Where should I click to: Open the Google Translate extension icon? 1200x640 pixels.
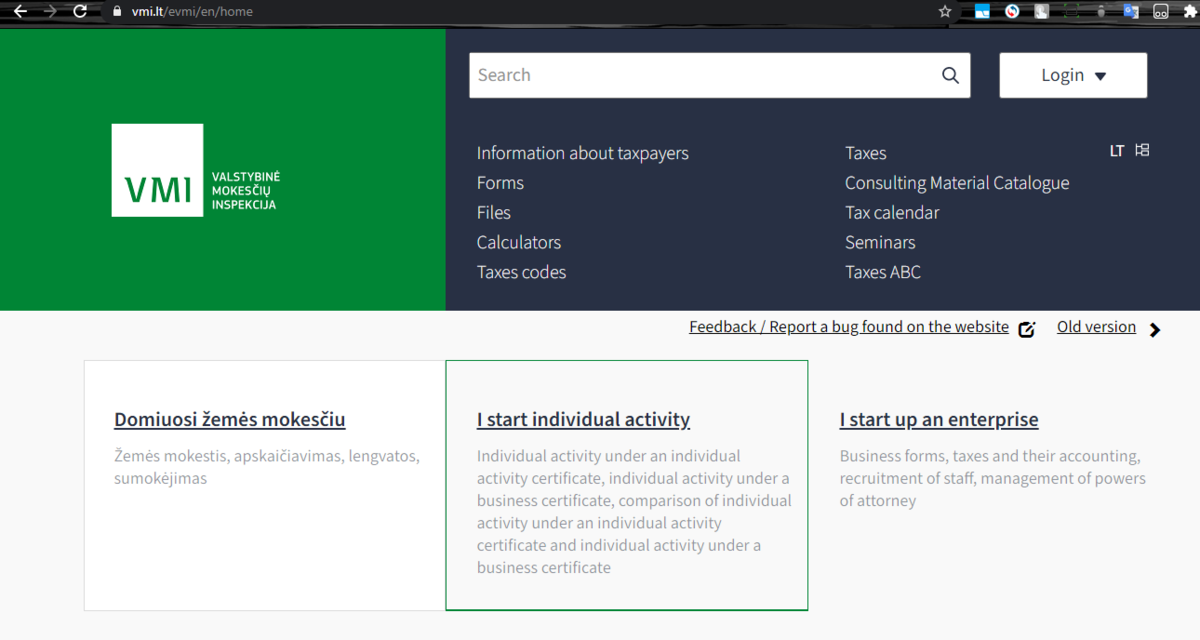[x=1131, y=12]
